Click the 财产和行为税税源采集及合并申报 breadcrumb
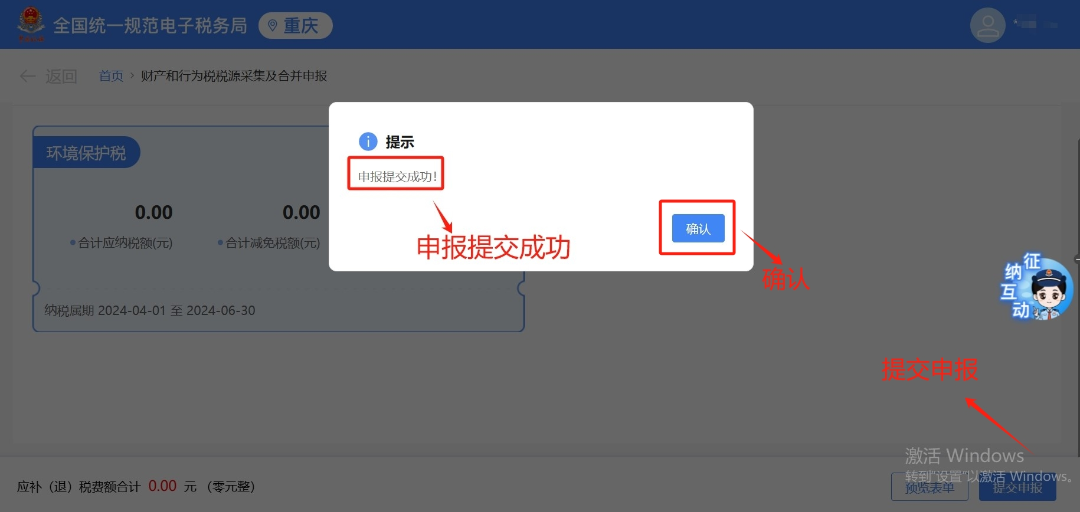Image resolution: width=1080 pixels, height=512 pixels. [233, 76]
